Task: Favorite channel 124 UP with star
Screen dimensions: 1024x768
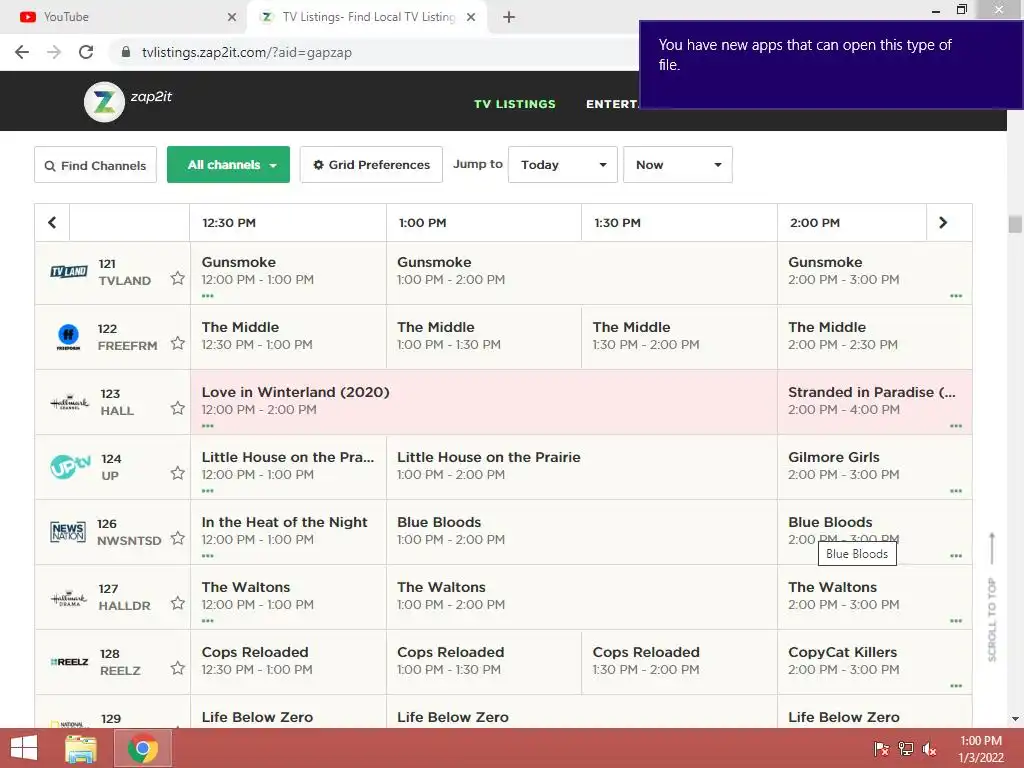Action: pyautogui.click(x=178, y=473)
